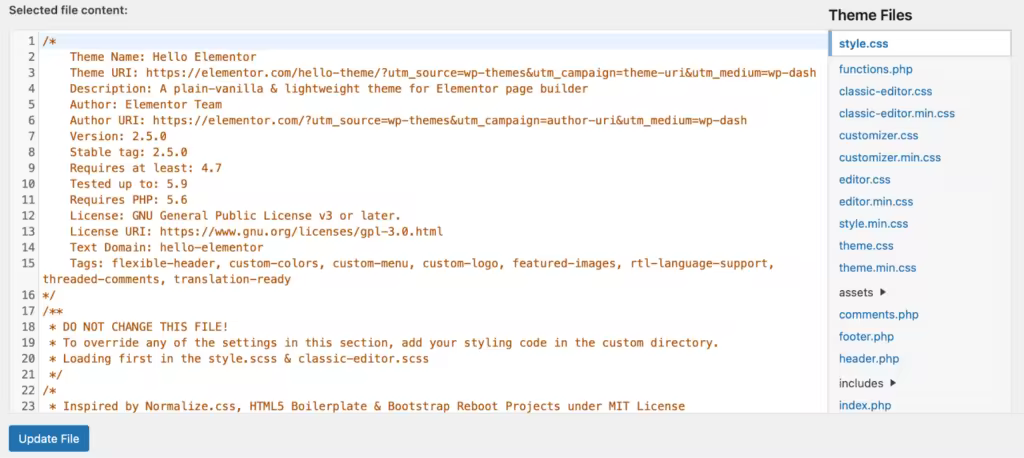Click the Version: 2.5.0 line

118,137
